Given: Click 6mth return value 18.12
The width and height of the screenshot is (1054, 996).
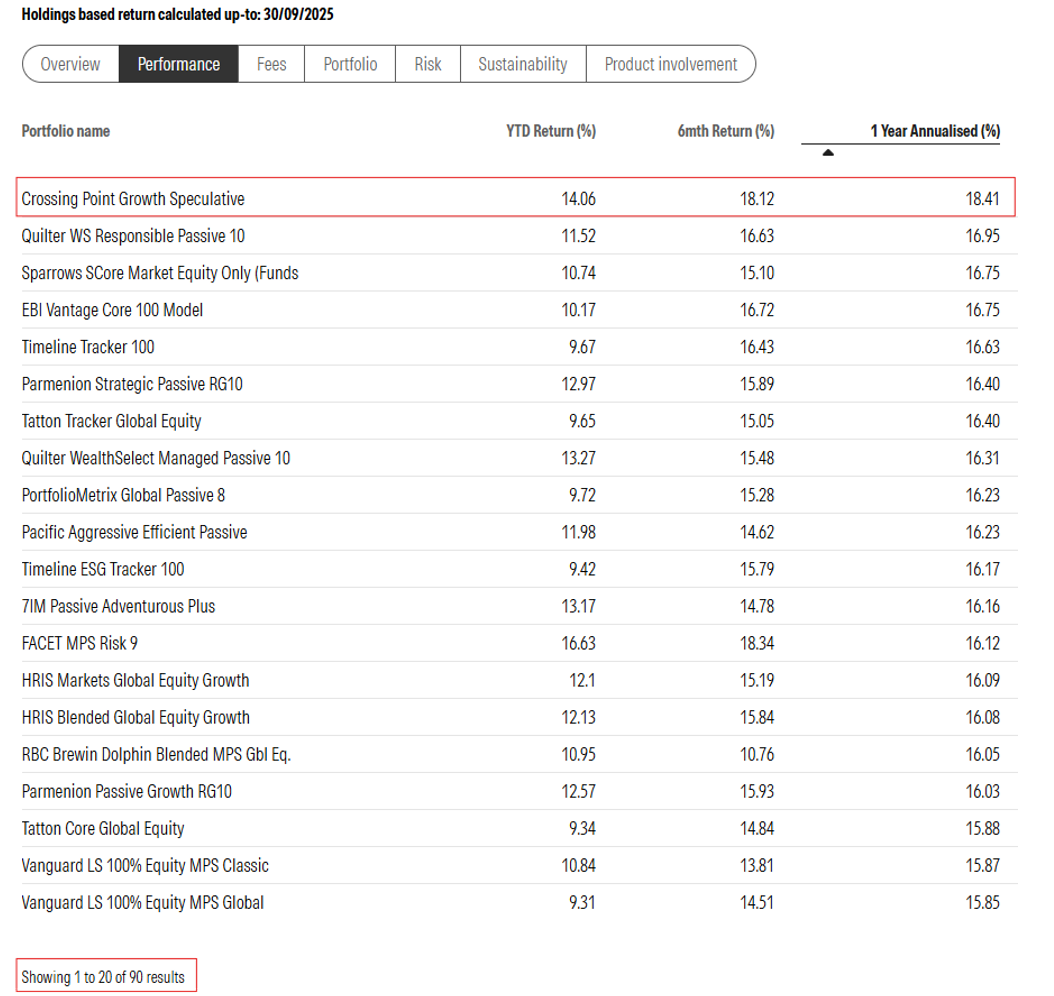Looking at the screenshot, I should pyautogui.click(x=757, y=199).
